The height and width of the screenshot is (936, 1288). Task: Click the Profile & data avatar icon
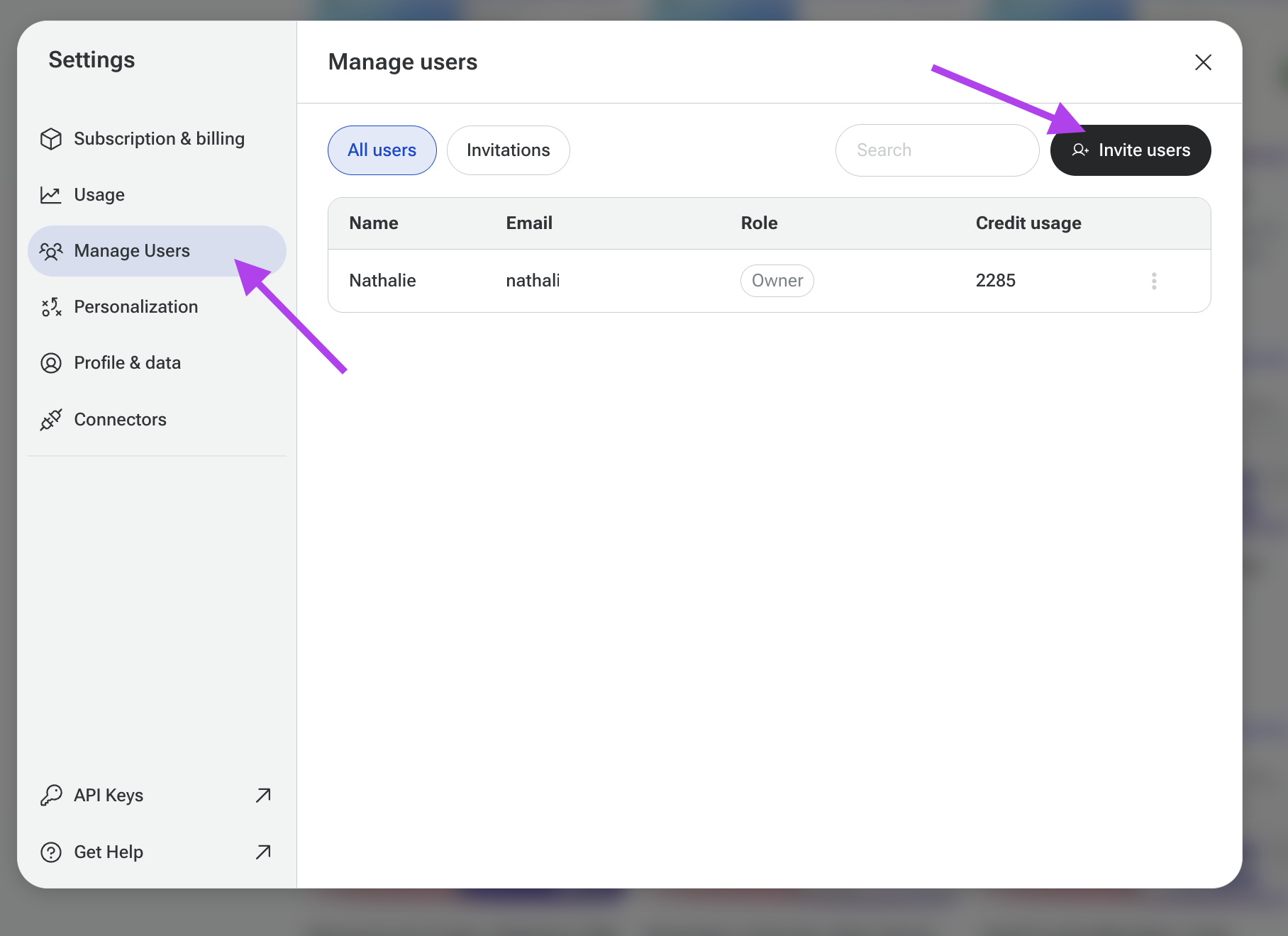51,363
